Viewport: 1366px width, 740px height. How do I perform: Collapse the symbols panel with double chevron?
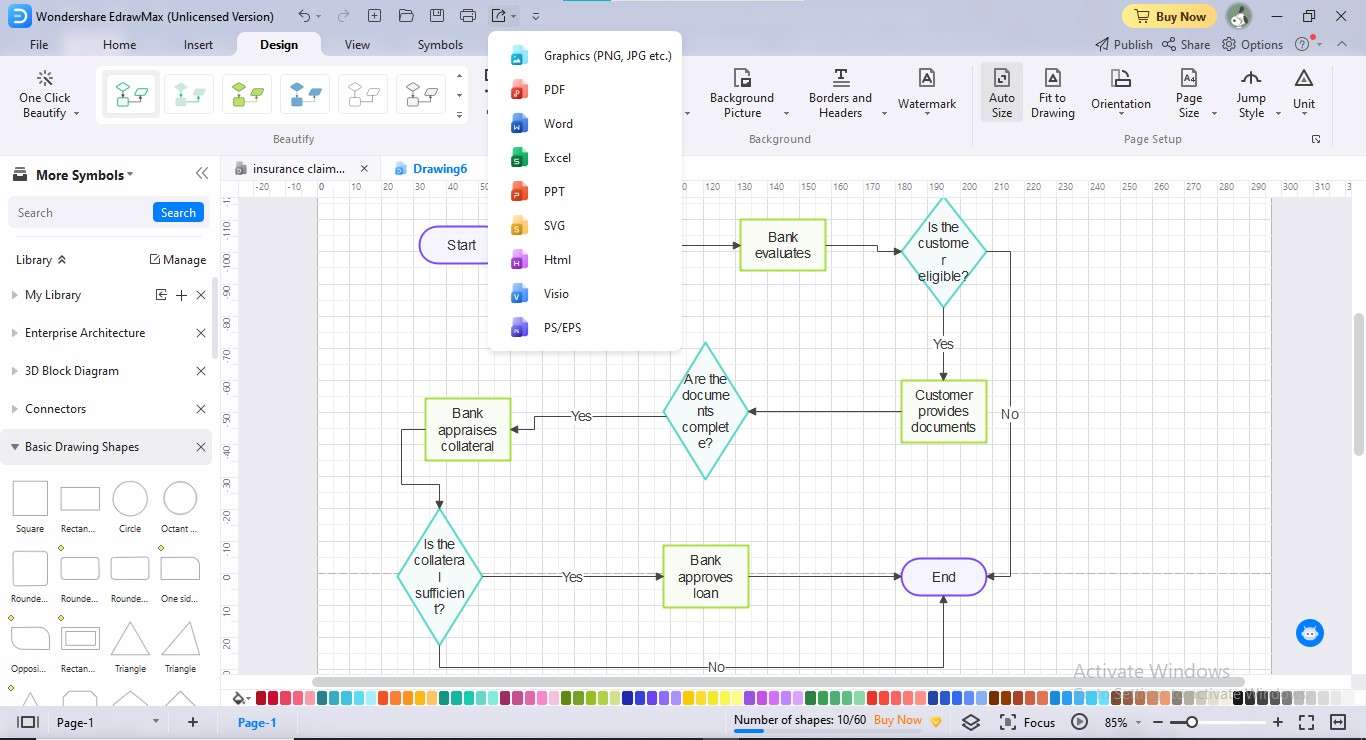pyautogui.click(x=202, y=174)
